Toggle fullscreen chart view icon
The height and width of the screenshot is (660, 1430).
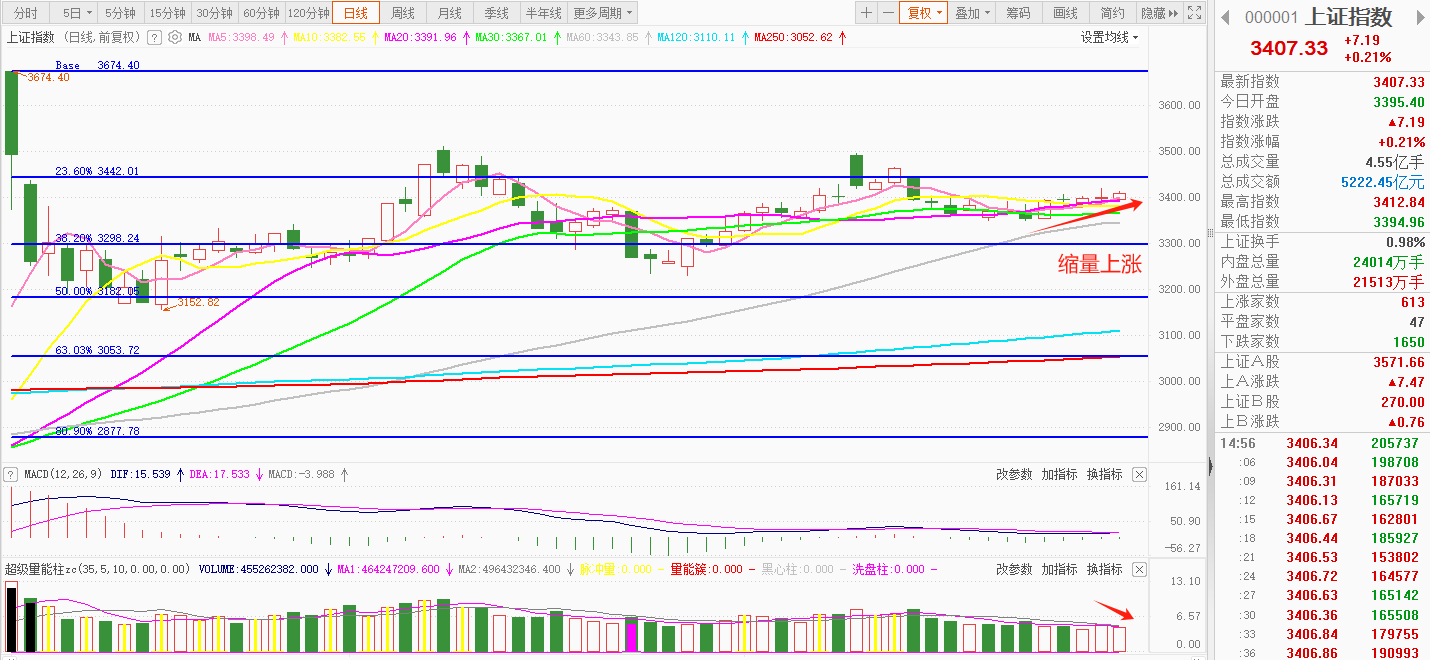coord(1194,13)
